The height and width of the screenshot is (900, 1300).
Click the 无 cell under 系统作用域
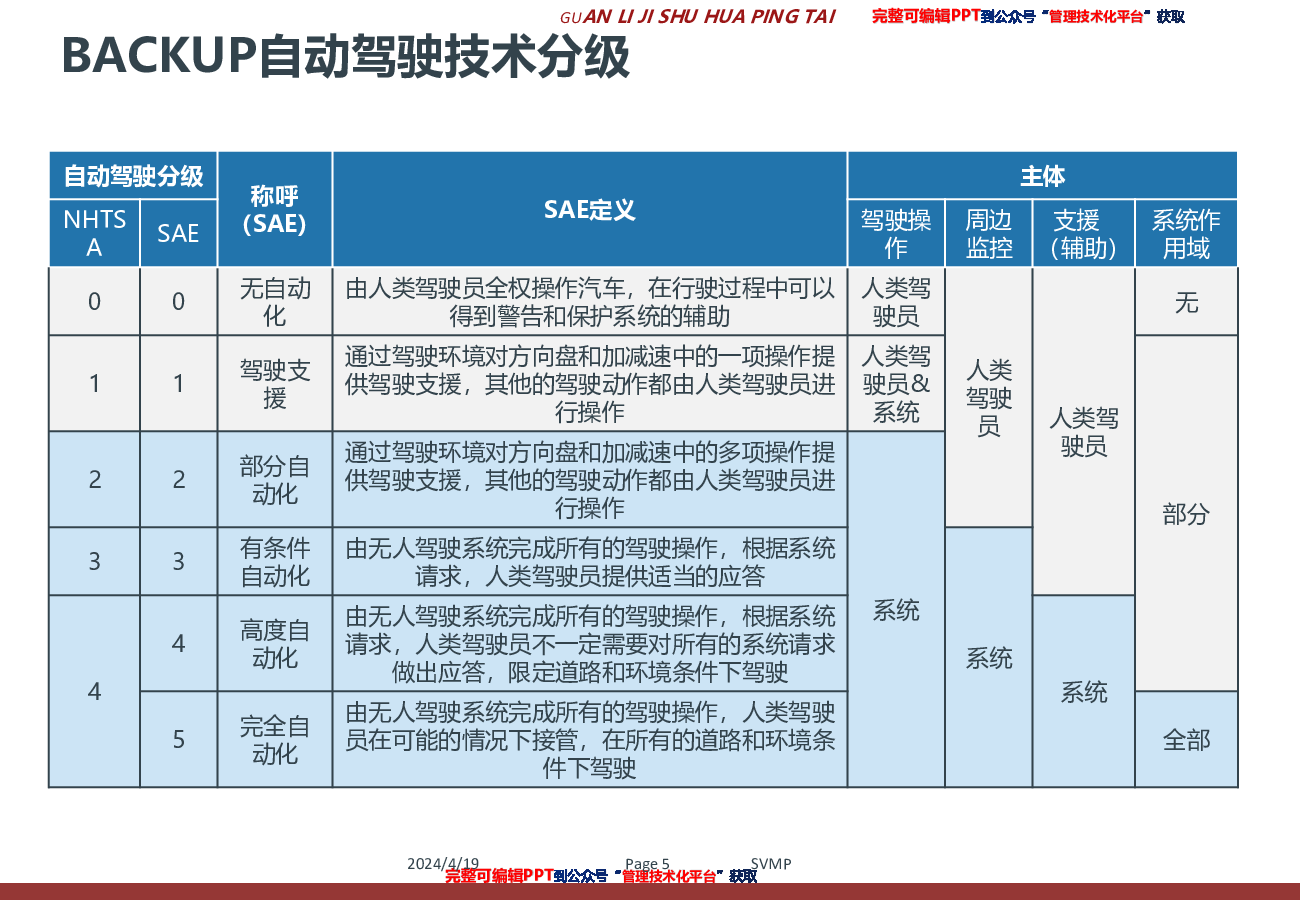coord(1186,301)
